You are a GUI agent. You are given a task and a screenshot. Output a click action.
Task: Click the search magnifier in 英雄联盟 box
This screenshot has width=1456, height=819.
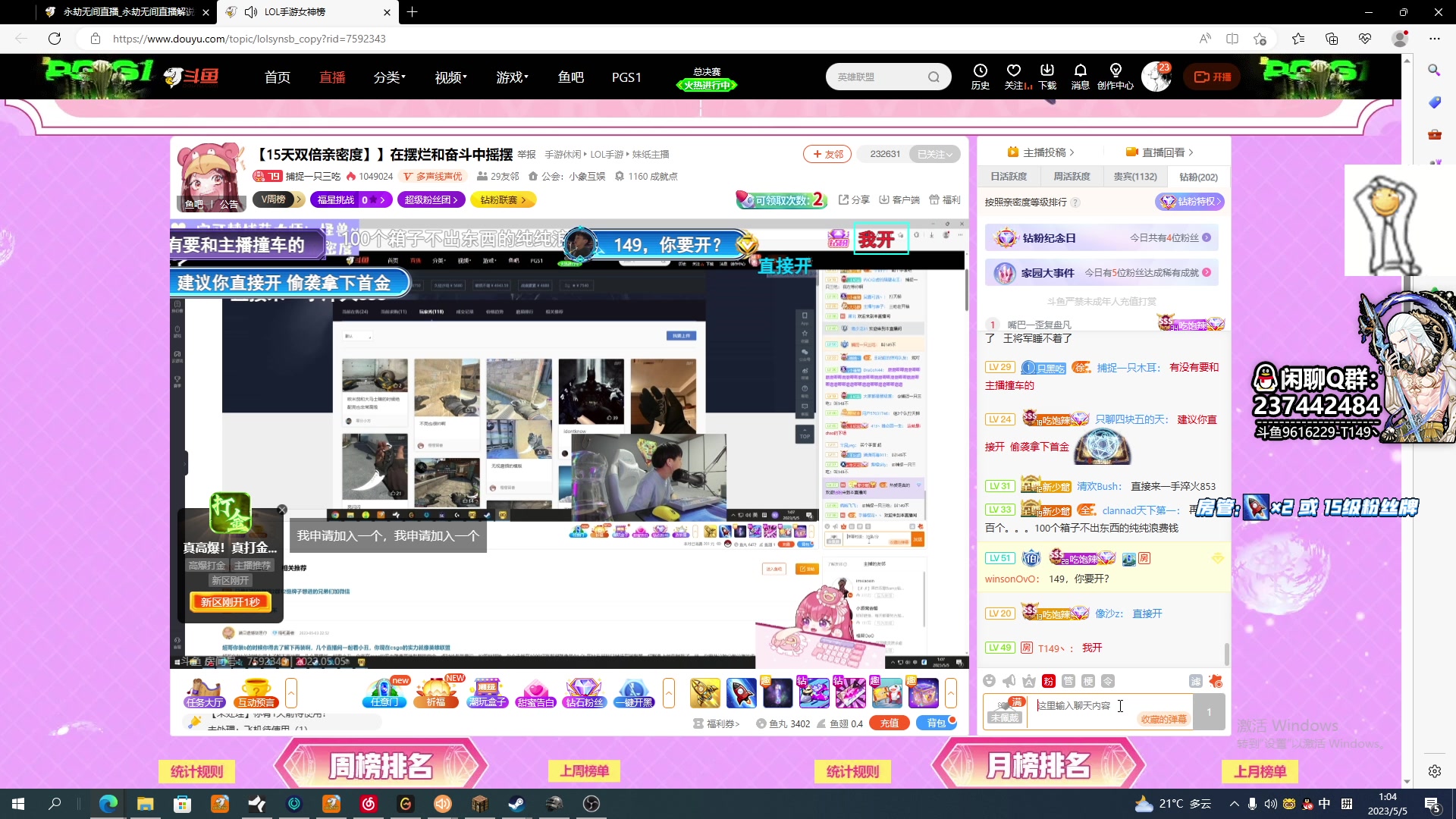(934, 77)
